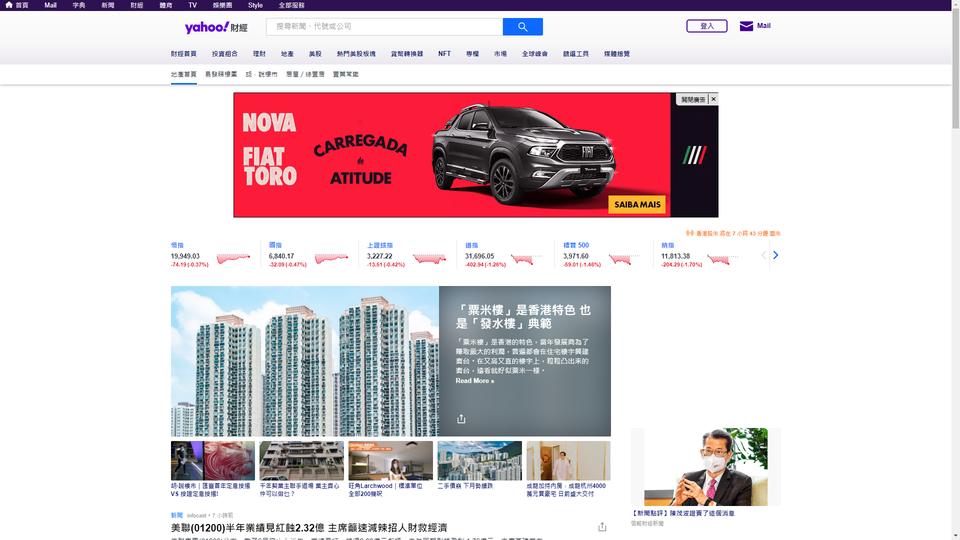The height and width of the screenshot is (540, 960).
Task: Close the Fiat Toro ad with X
Action: coord(713,99)
